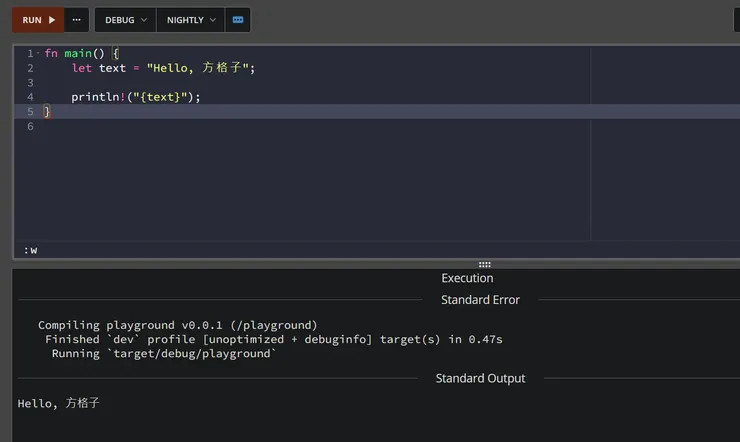Screen dimensions: 740x442
Task: Click the Standard Error section heading
Action: [x=480, y=300]
